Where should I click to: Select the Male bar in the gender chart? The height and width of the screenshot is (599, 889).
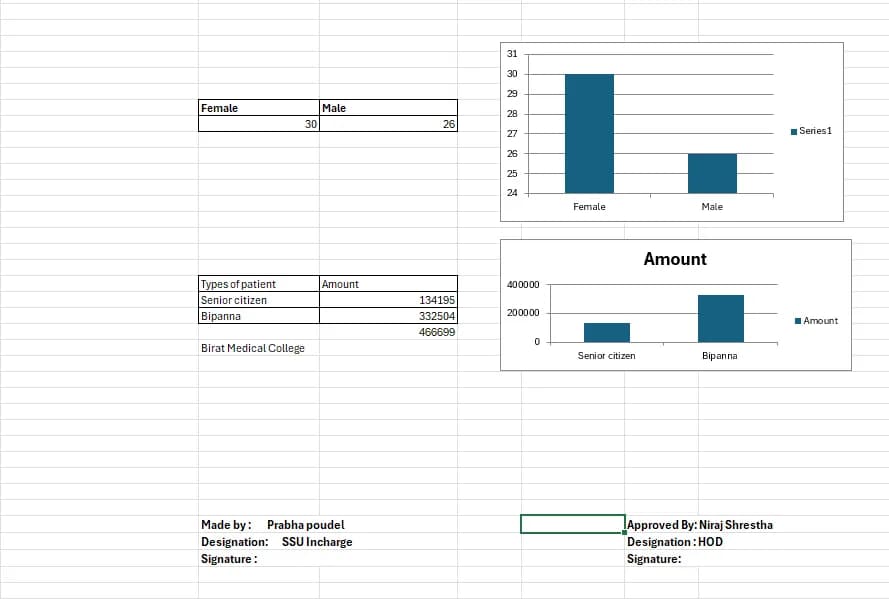tap(712, 173)
